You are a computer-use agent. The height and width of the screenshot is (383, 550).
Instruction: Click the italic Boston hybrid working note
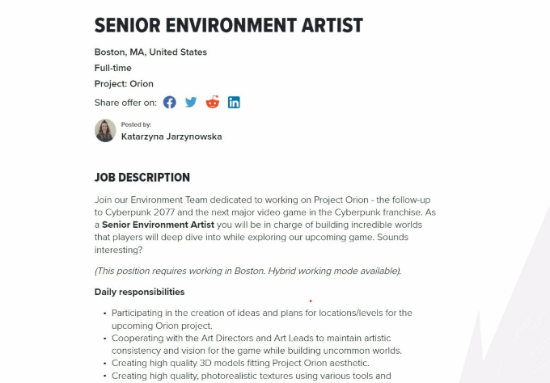248,271
